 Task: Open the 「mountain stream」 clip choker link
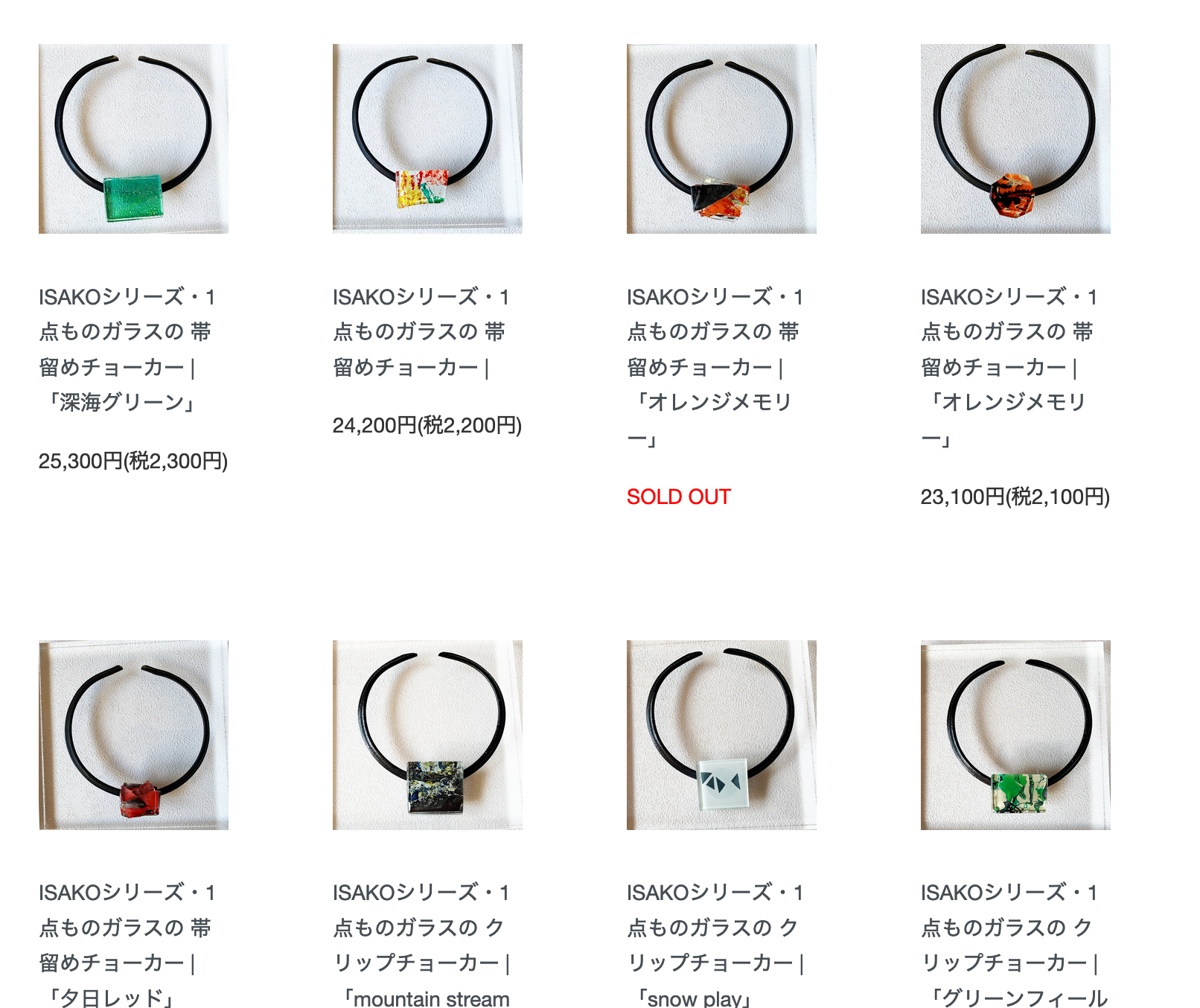422,944
